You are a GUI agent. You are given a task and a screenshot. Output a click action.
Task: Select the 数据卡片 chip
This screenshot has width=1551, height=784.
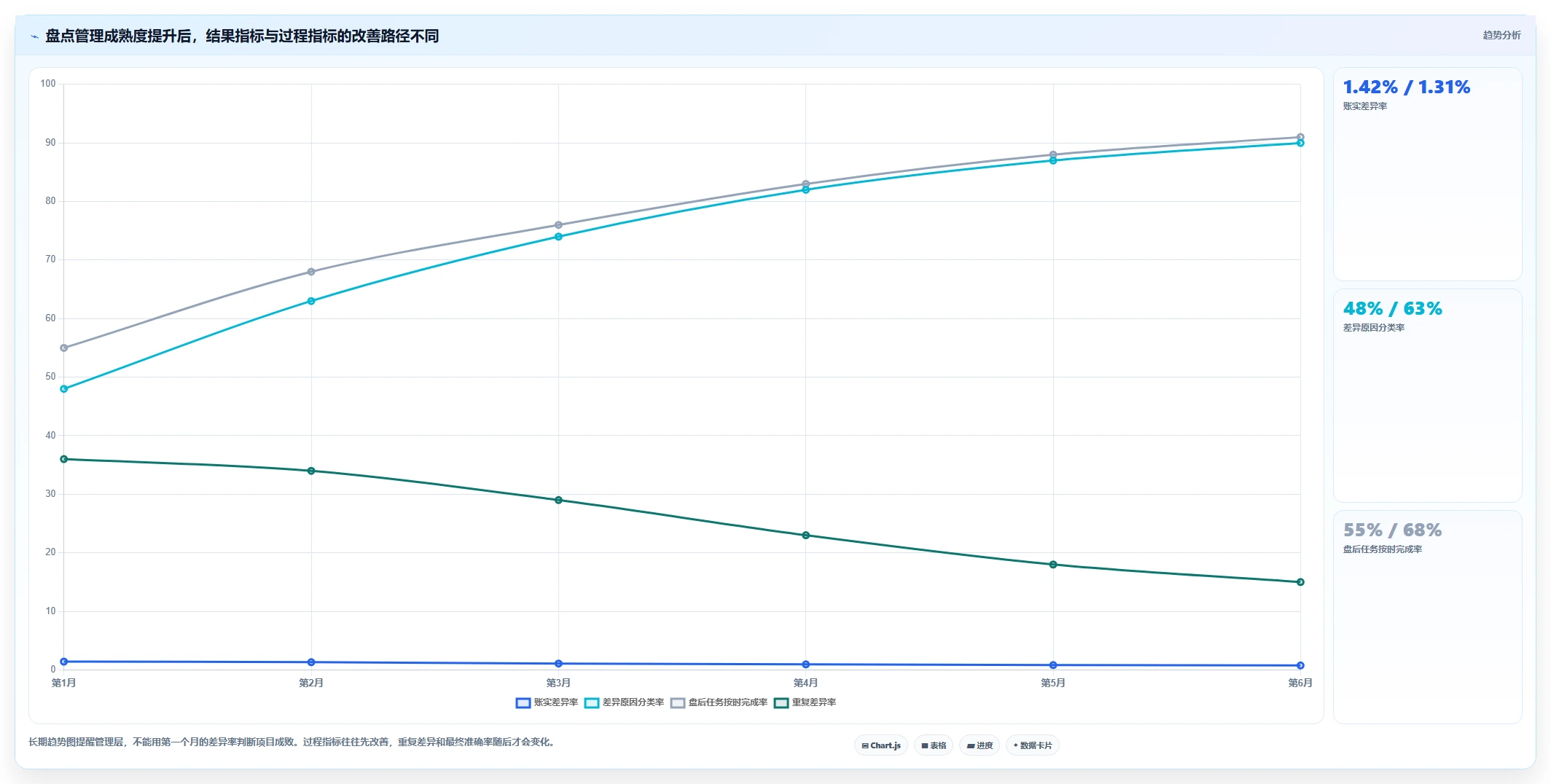pos(1032,745)
